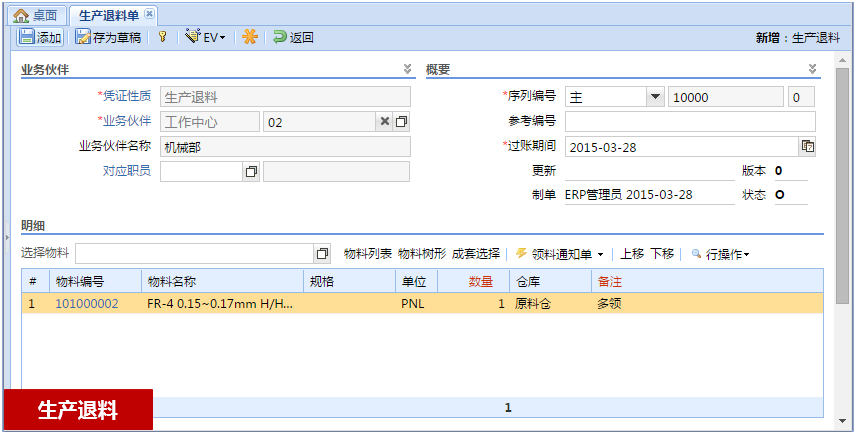
Task: Close the 生产退料单 tab
Action: (149, 14)
